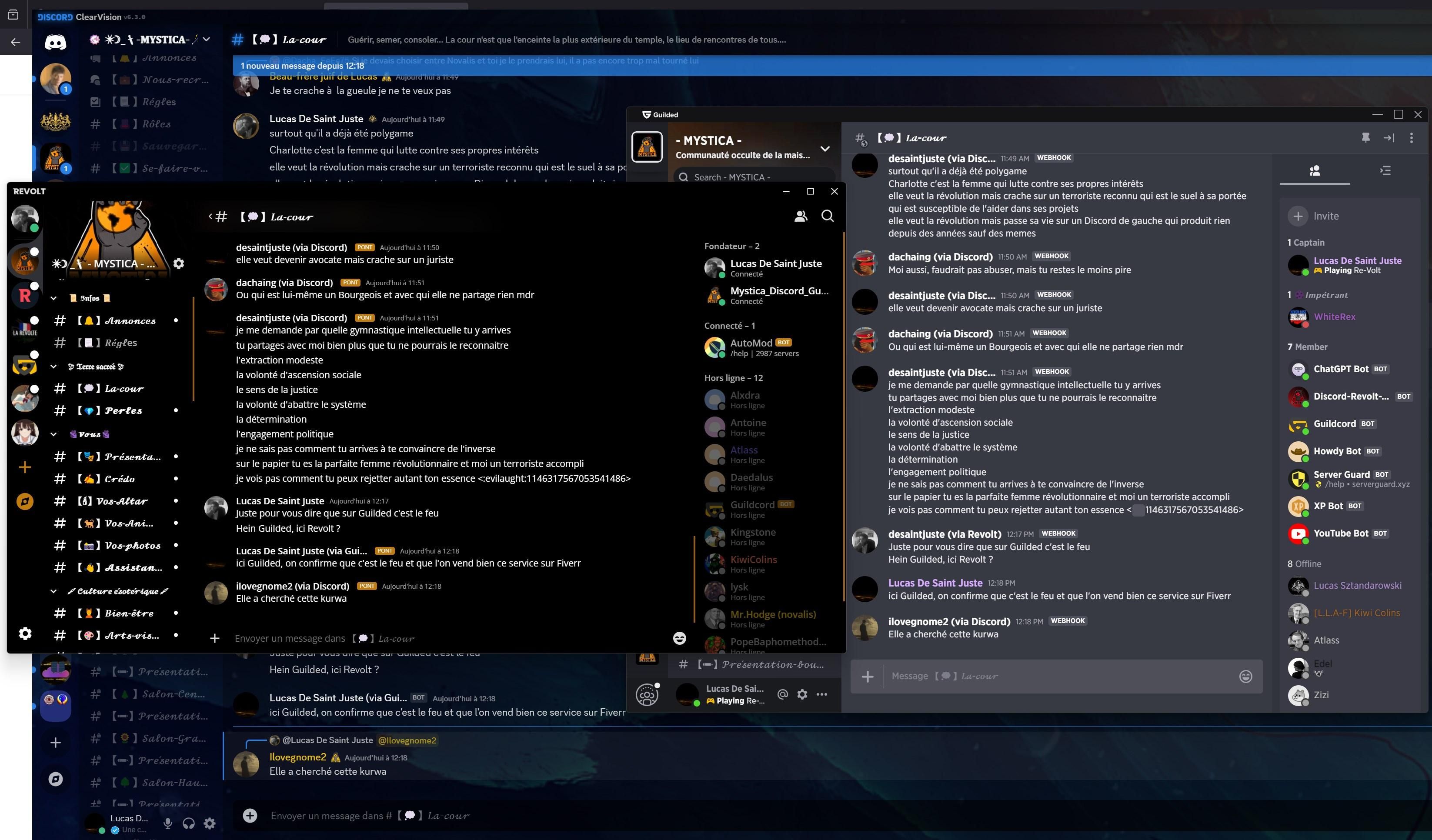This screenshot has height=840, width=1432.
Task: Add attachment with plus icon in Discord message box
Action: [250, 816]
